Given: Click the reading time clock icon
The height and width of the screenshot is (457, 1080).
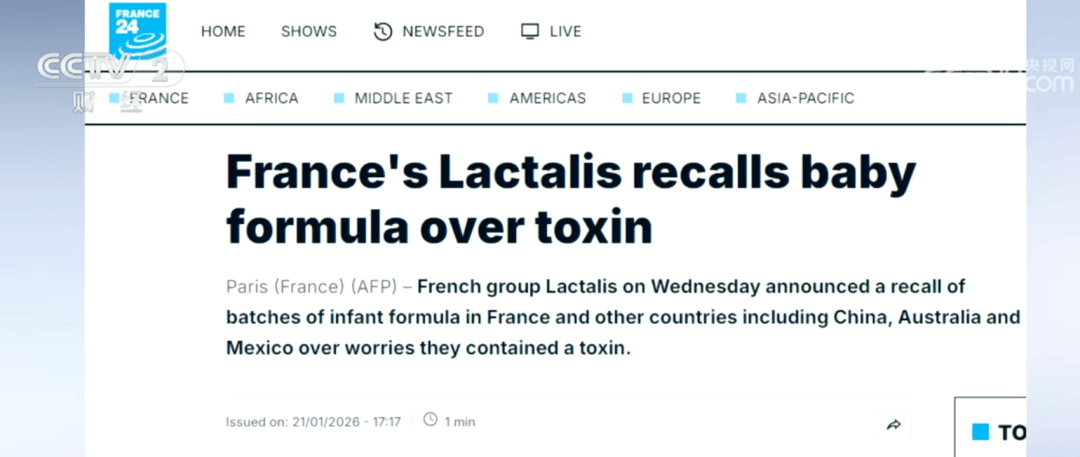Looking at the screenshot, I should pyautogui.click(x=430, y=420).
